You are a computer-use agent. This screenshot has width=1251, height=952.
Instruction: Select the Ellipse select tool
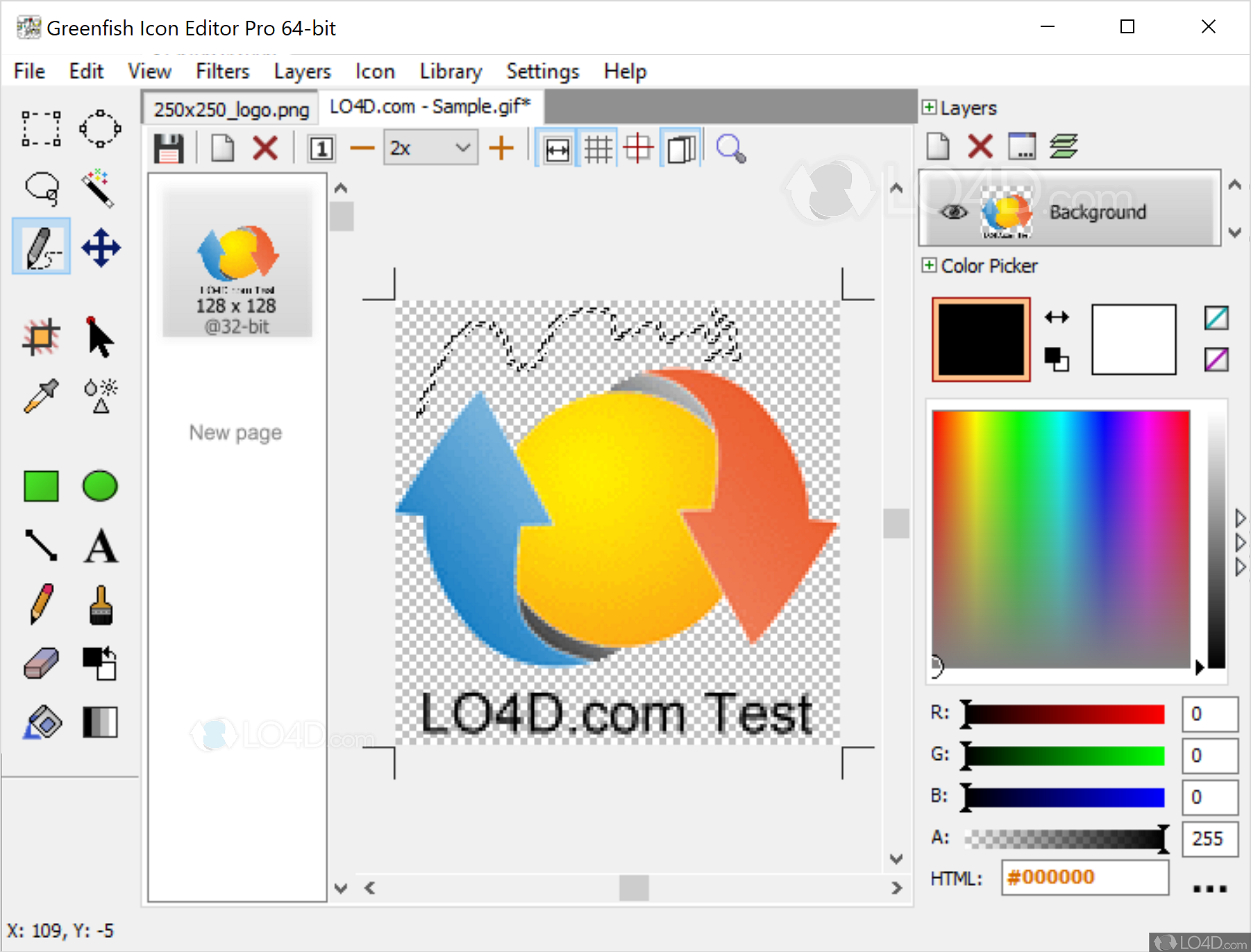tap(101, 129)
